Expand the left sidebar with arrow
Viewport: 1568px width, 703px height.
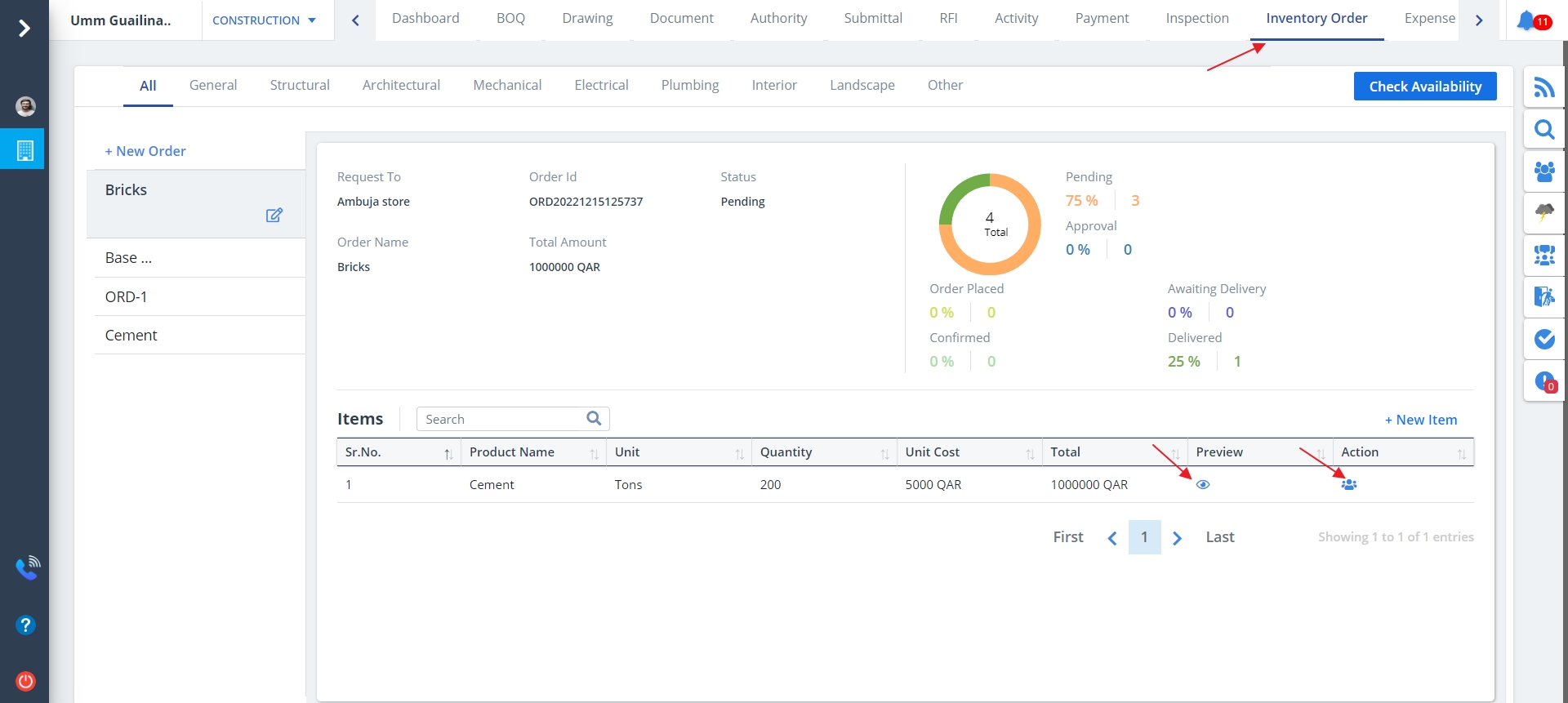point(24,29)
